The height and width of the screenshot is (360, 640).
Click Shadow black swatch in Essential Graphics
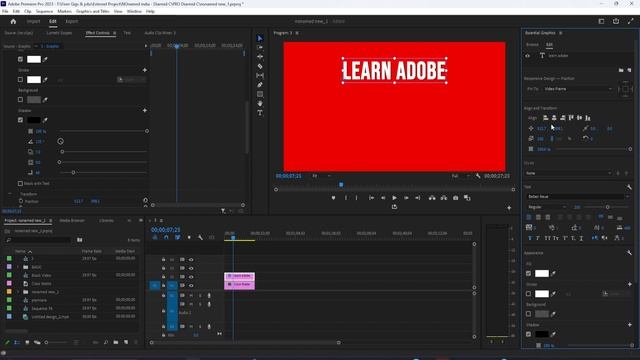542,334
